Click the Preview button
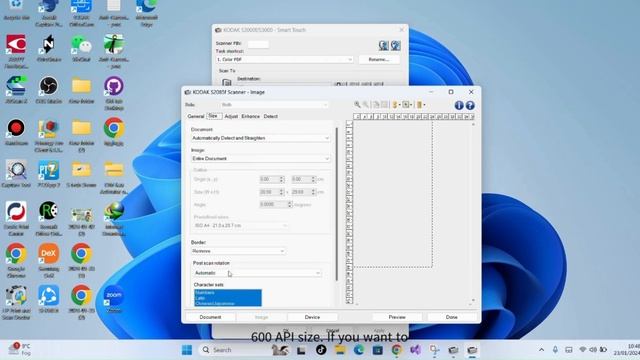The width and height of the screenshot is (640, 360). (397, 317)
